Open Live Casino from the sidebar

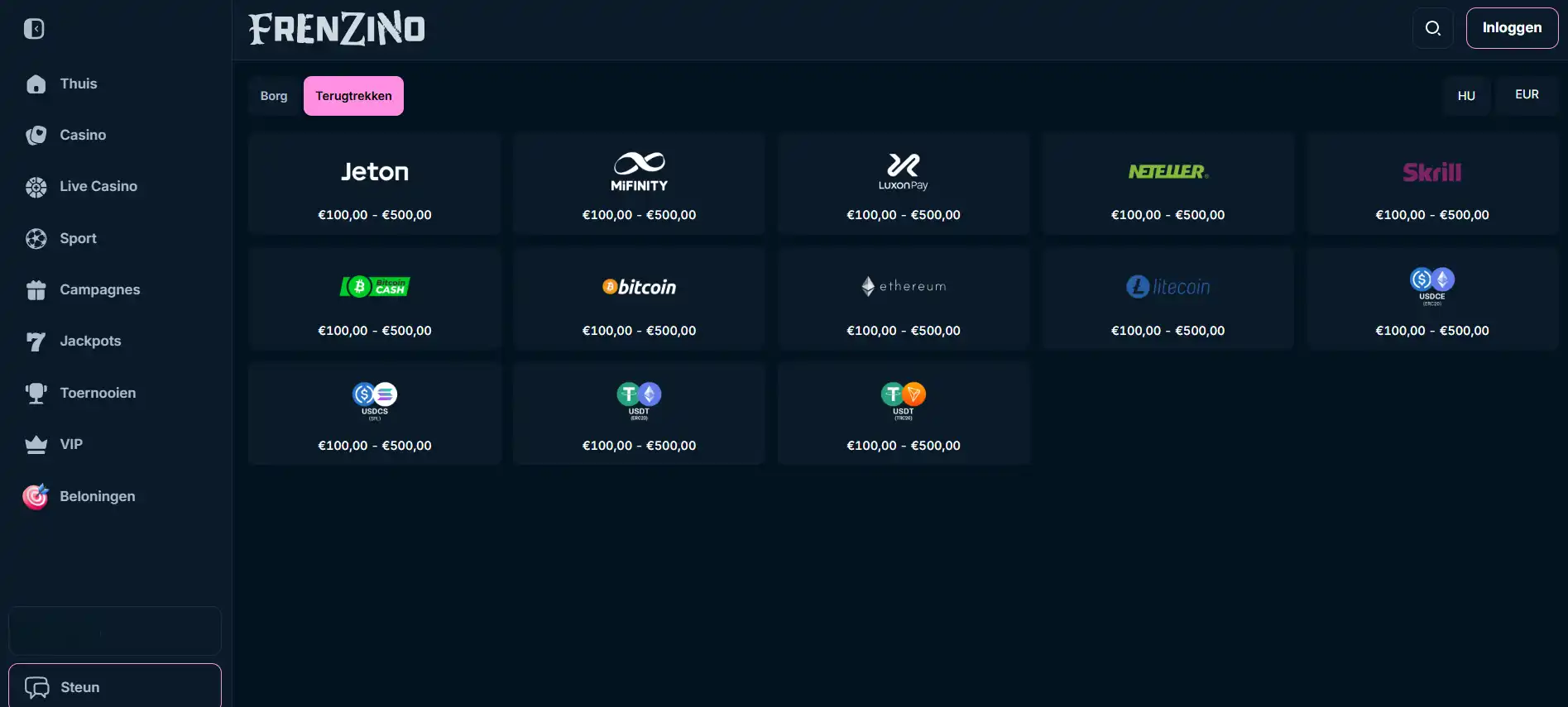click(98, 187)
